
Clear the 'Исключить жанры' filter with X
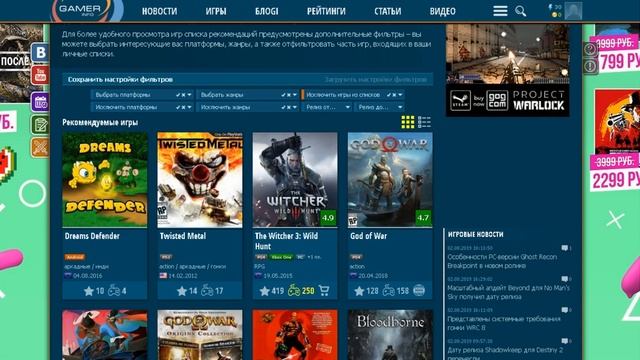(x=289, y=107)
